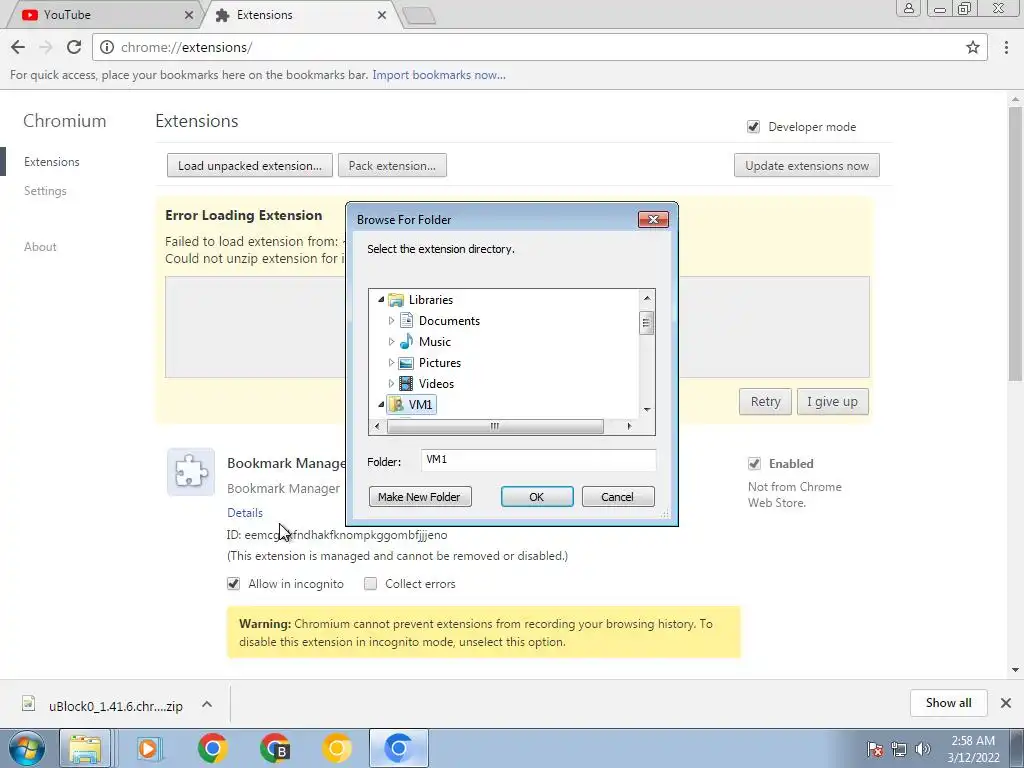This screenshot has height=768, width=1024.
Task: Open About in the Chromium sidebar
Action: coord(40,247)
